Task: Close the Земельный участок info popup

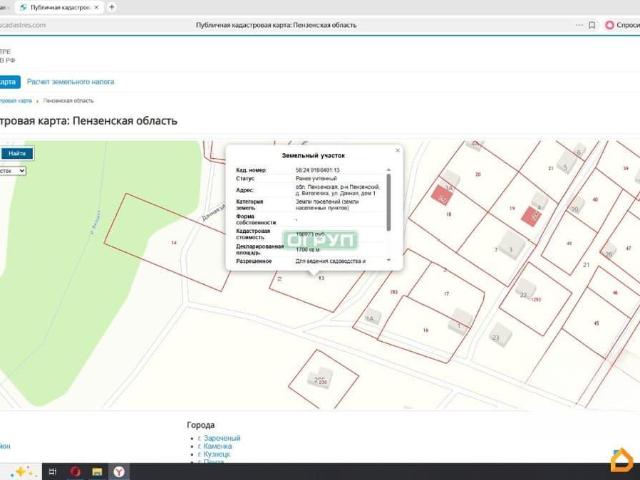Action: tap(398, 151)
